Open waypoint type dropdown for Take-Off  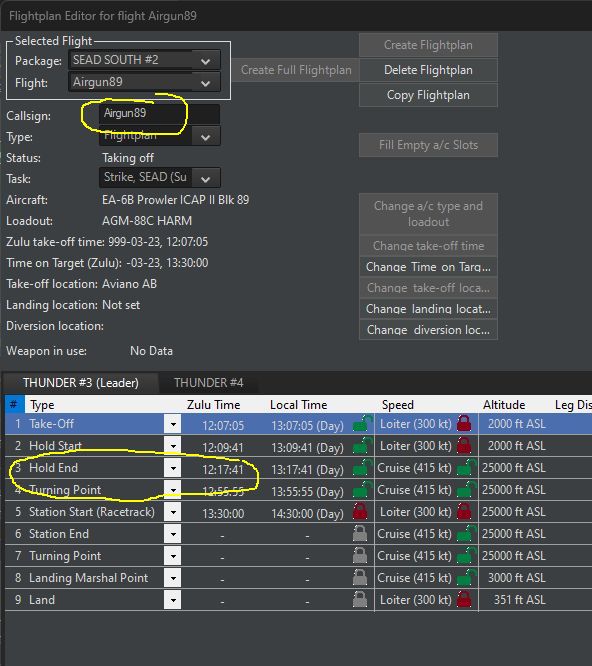tap(173, 424)
